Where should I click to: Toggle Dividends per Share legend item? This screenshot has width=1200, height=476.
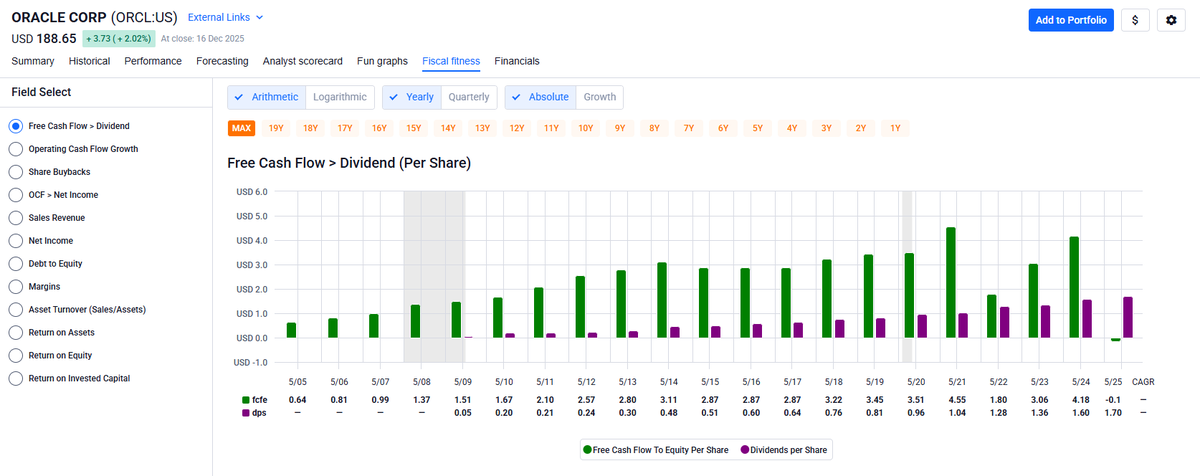pyautogui.click(x=784, y=451)
